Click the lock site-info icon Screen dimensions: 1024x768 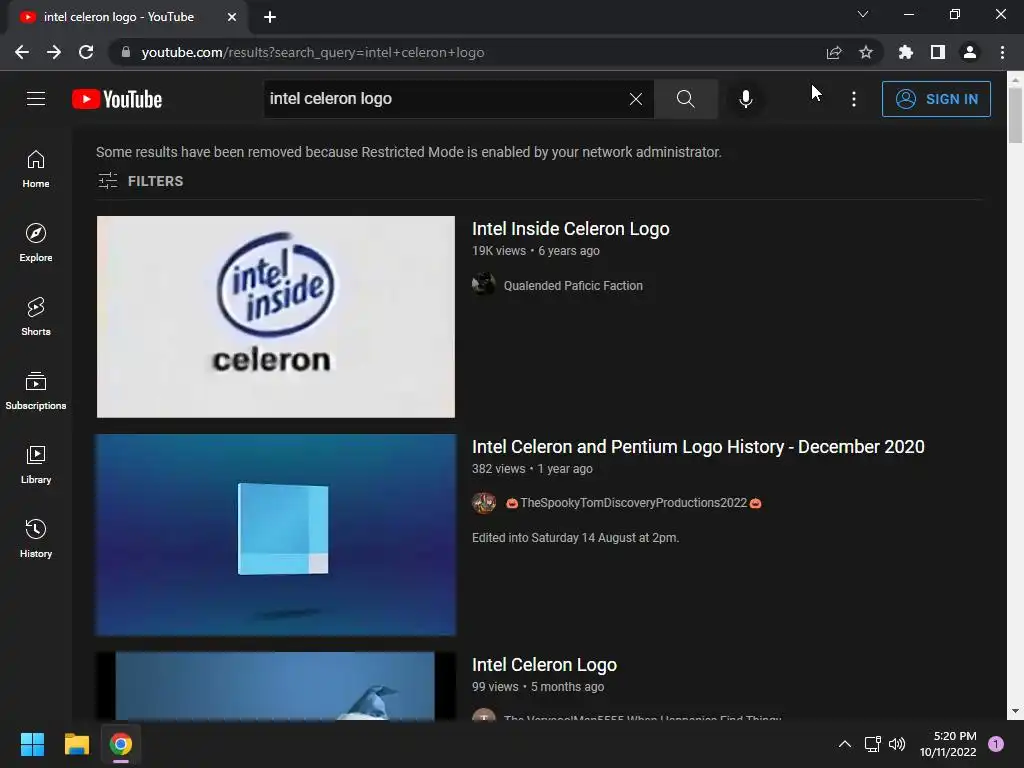(x=126, y=52)
